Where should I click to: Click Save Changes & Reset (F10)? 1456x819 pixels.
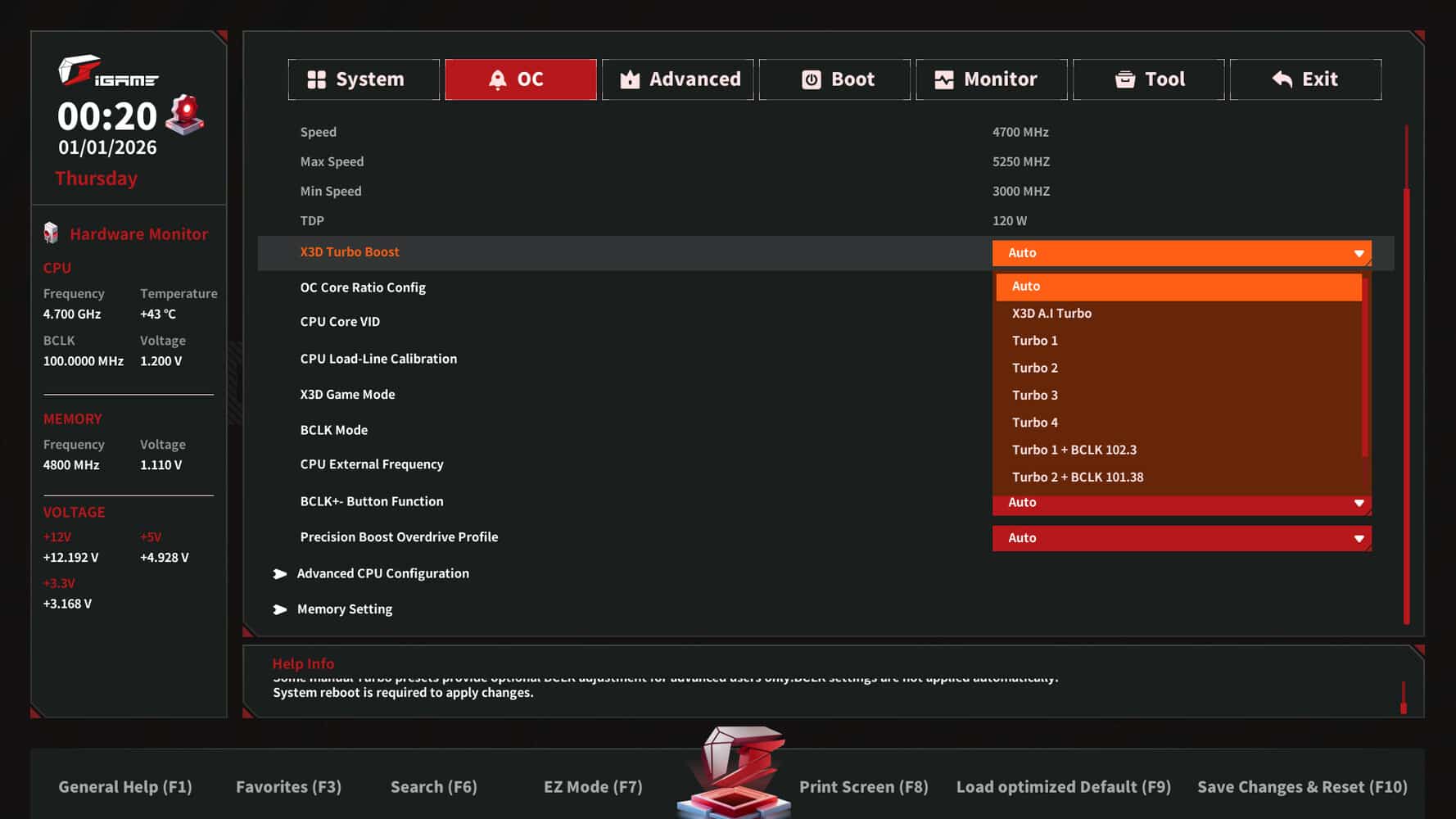point(1302,787)
